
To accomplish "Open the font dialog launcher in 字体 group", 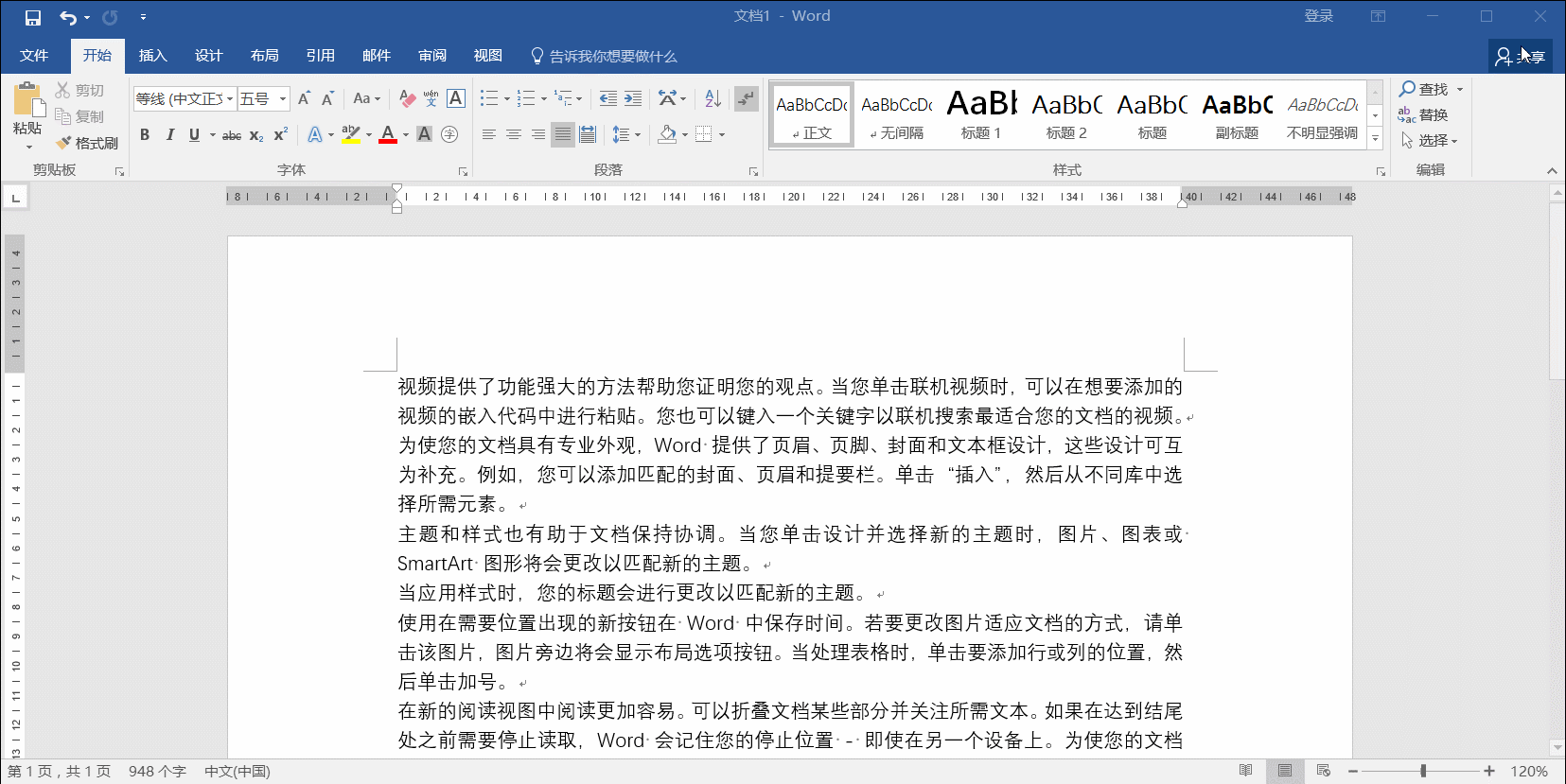I will [463, 171].
